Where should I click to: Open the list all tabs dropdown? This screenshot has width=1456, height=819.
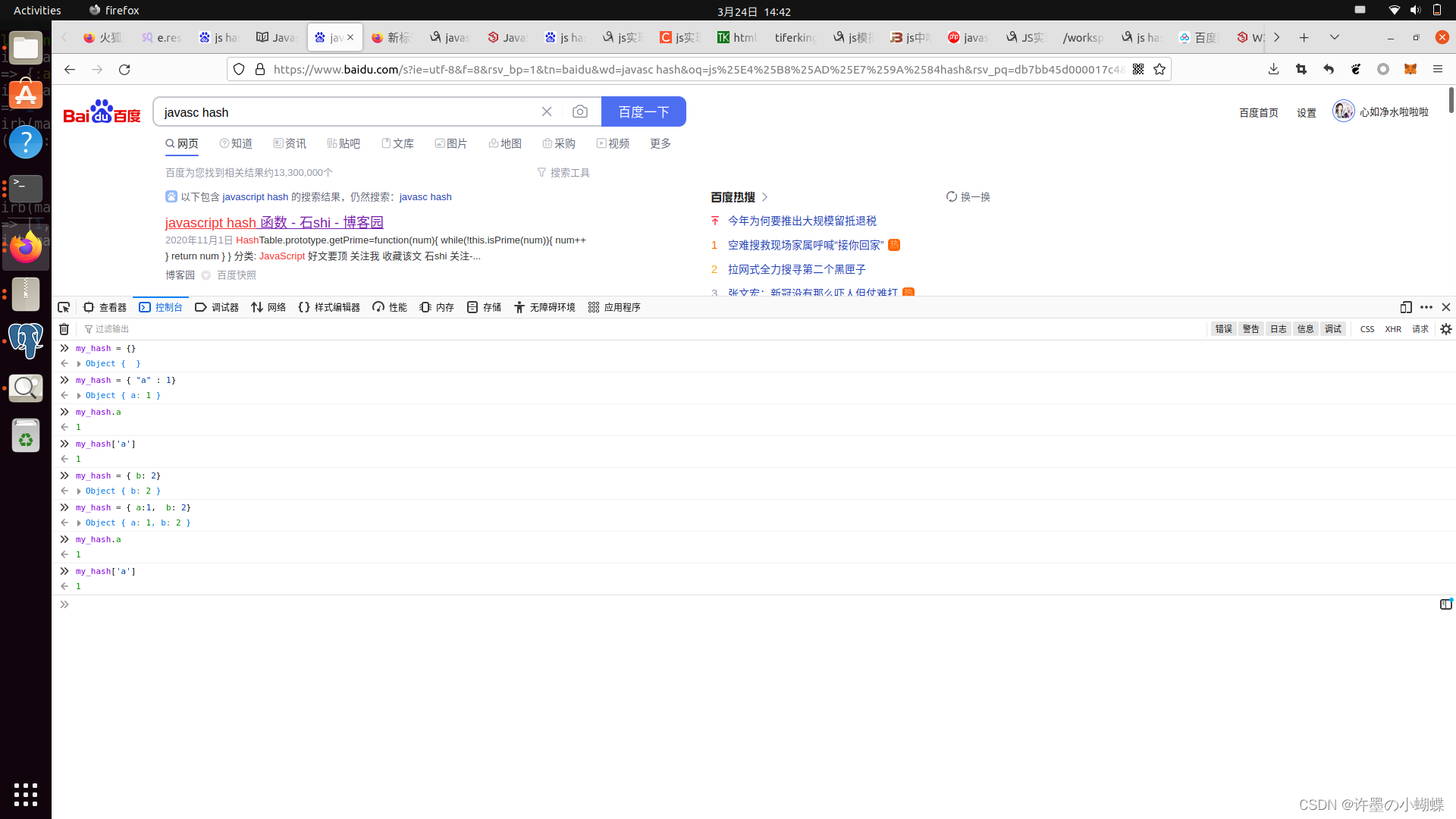pos(1335,37)
